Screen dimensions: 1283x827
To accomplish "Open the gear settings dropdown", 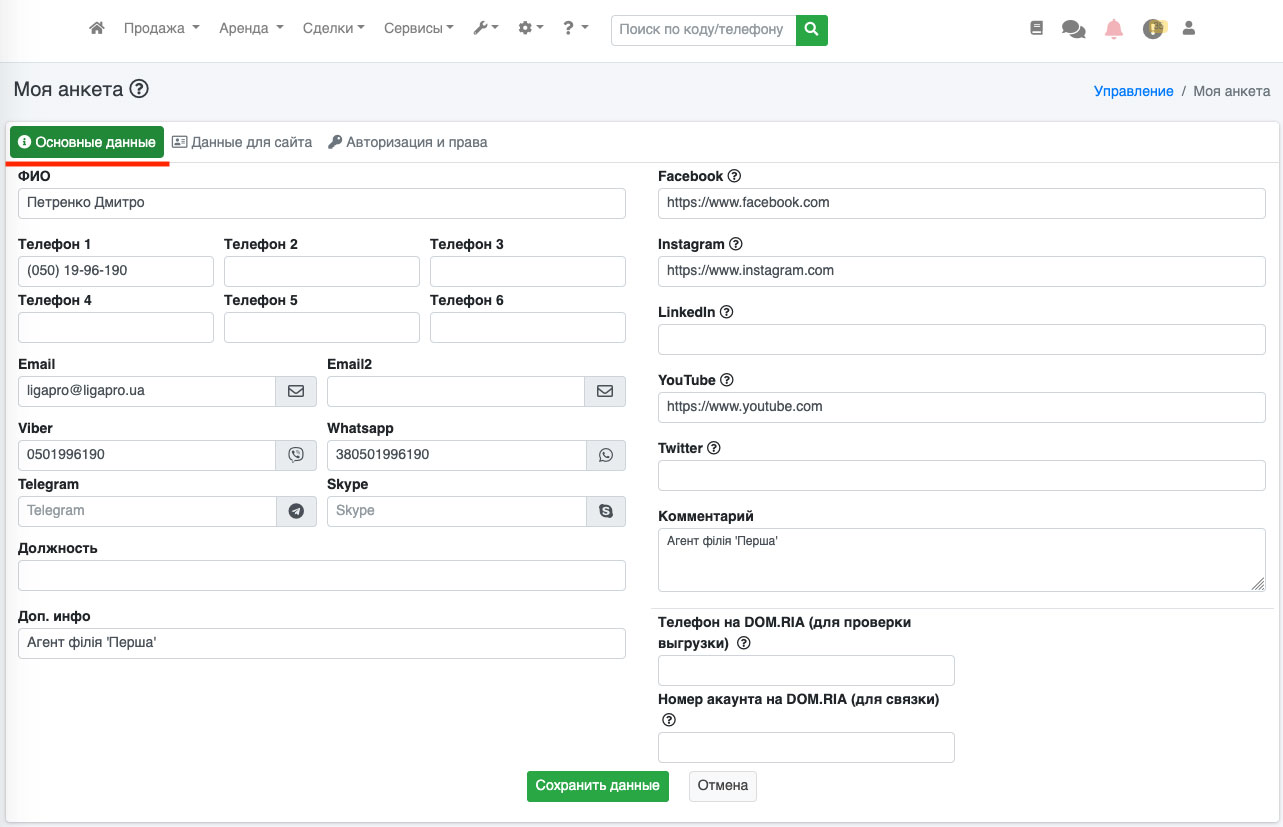I will pyautogui.click(x=530, y=29).
